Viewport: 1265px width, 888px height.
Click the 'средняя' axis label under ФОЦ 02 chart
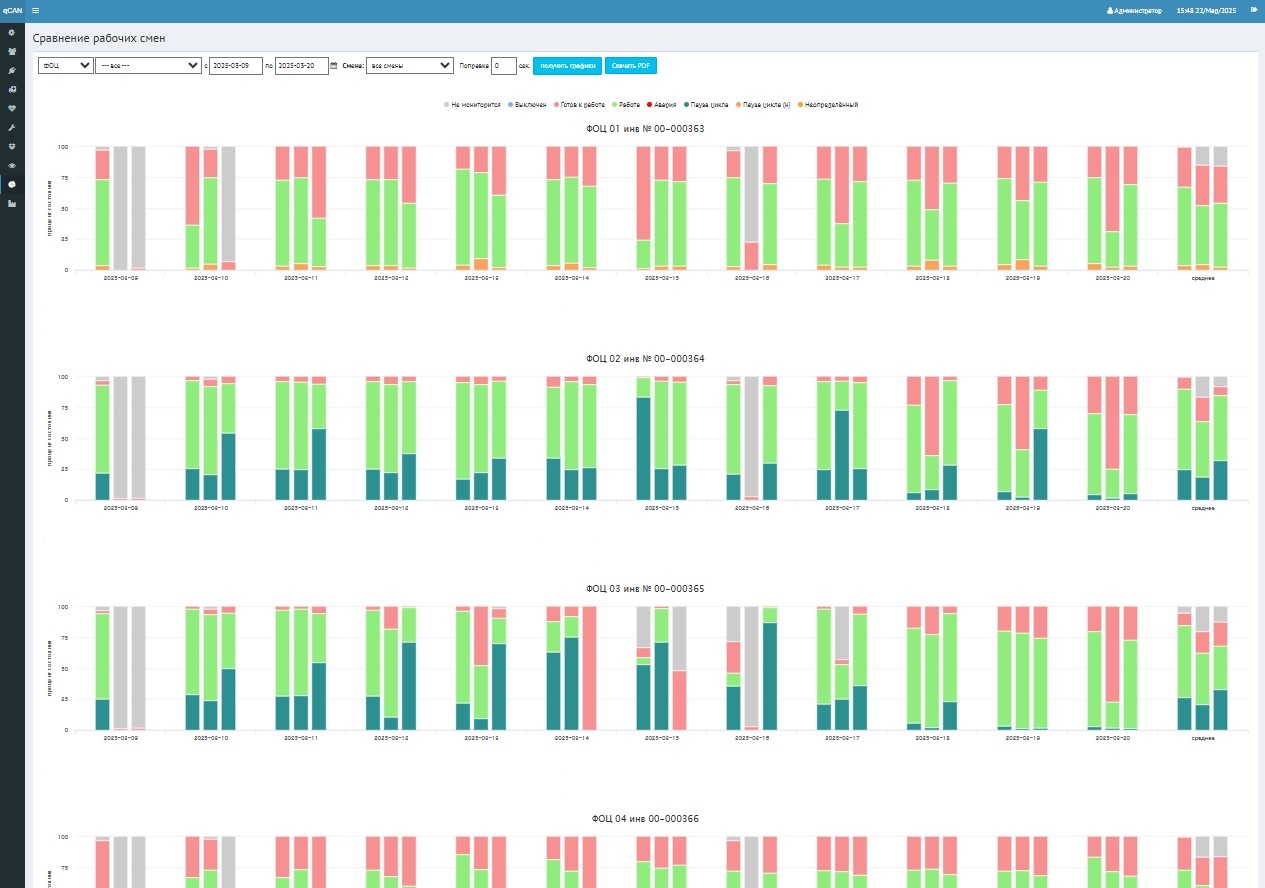coord(1203,508)
